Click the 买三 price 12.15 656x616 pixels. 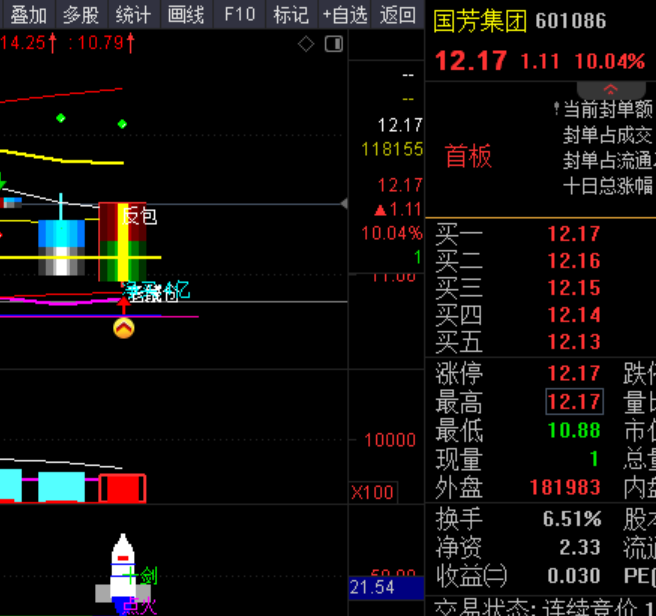click(574, 288)
